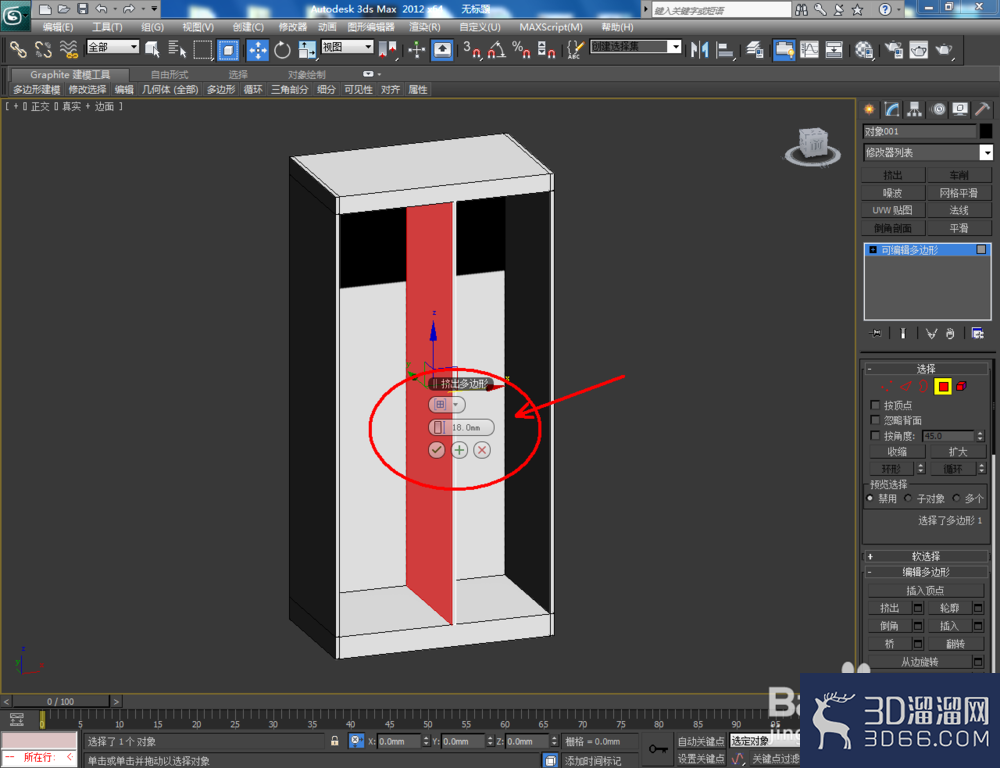This screenshot has height=768, width=1000.
Task: Open the 渲染(R) menu
Action: point(425,27)
